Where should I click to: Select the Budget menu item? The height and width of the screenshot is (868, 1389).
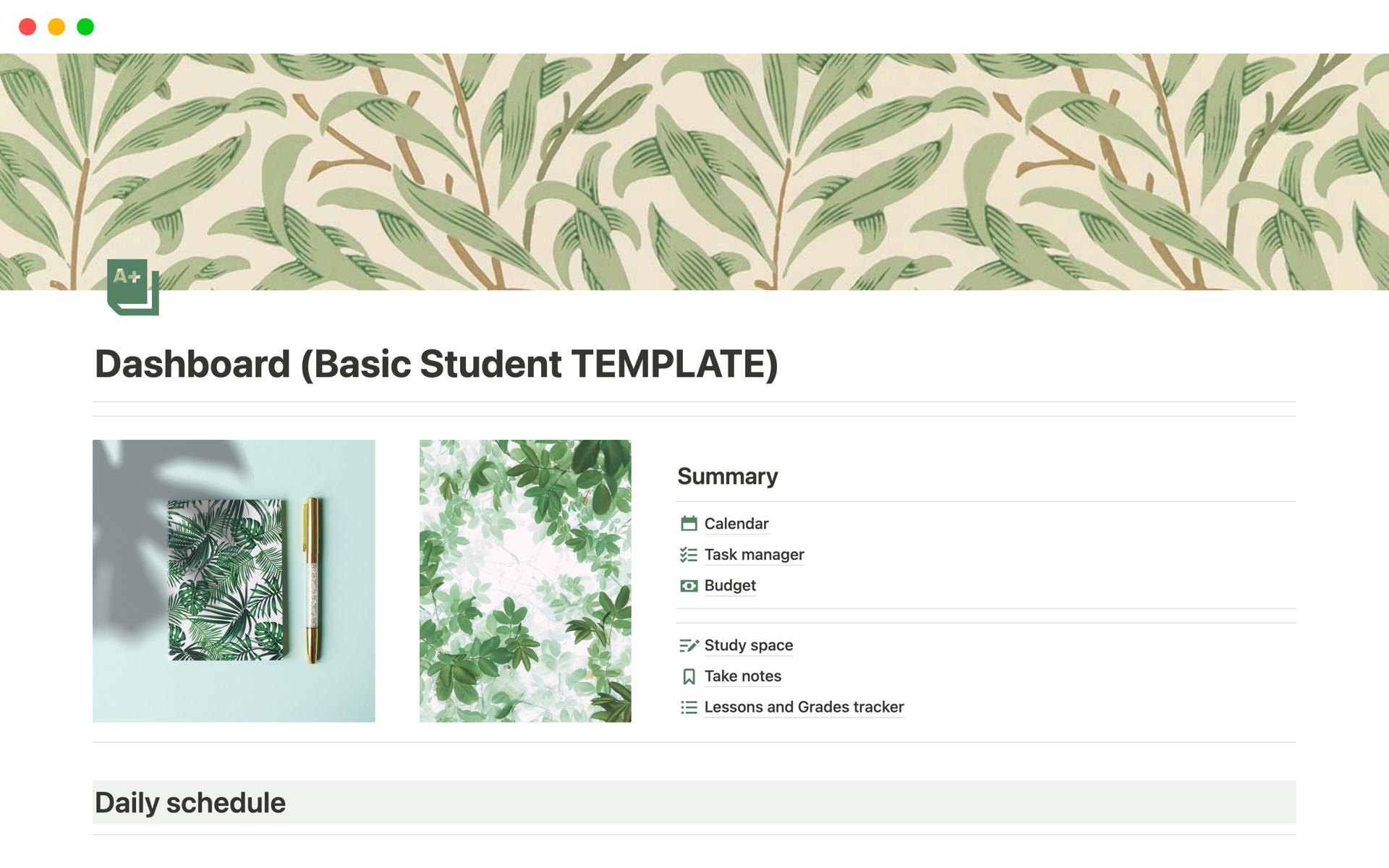click(730, 584)
